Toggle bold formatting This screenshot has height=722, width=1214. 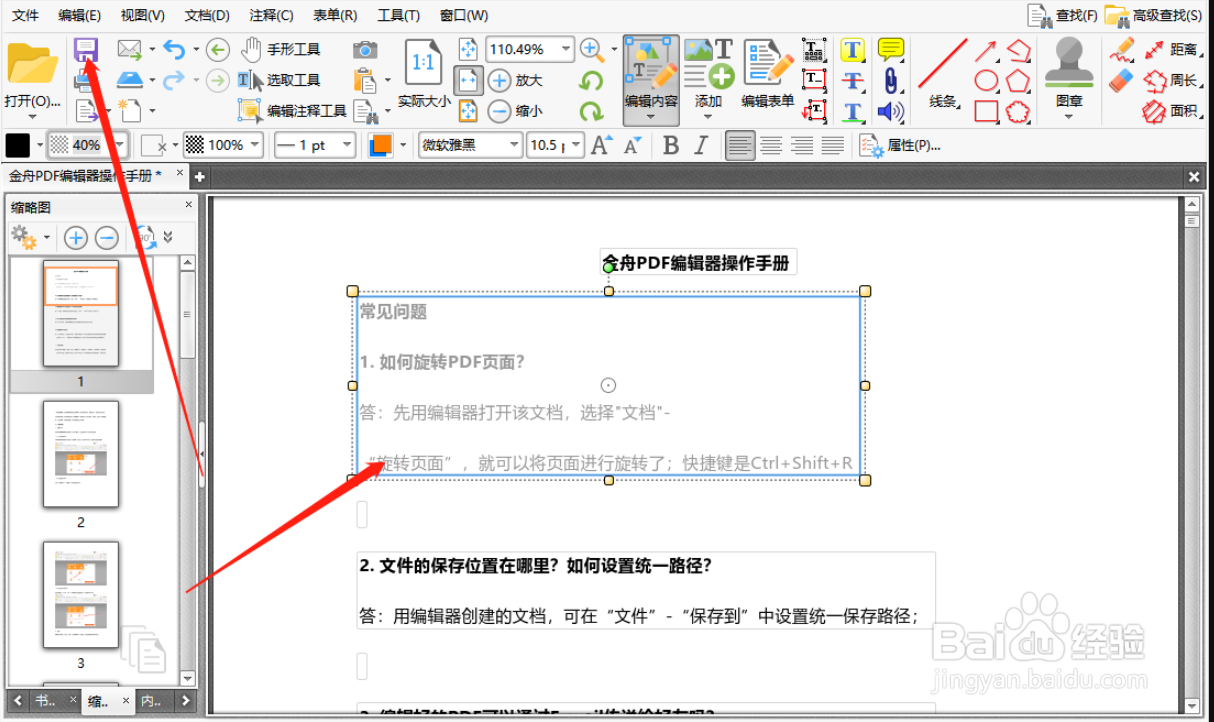tap(671, 145)
